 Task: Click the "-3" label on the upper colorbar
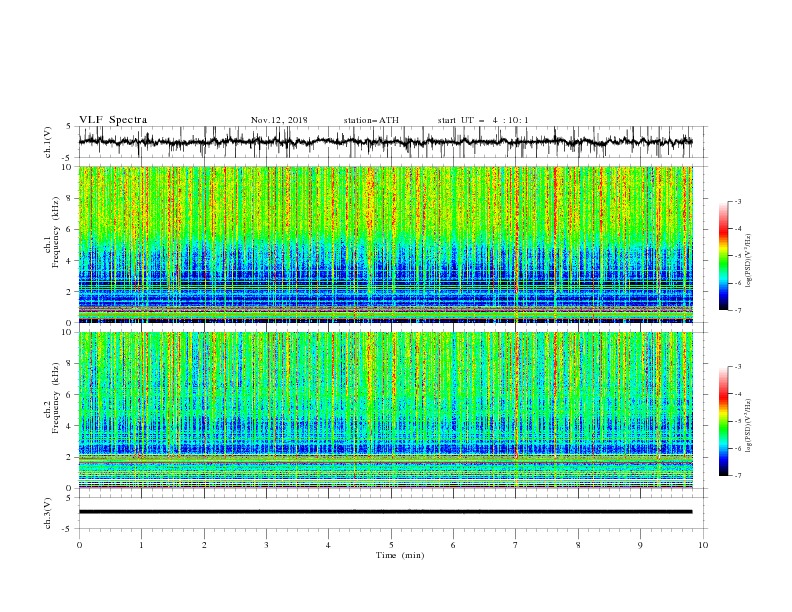[x=737, y=201]
